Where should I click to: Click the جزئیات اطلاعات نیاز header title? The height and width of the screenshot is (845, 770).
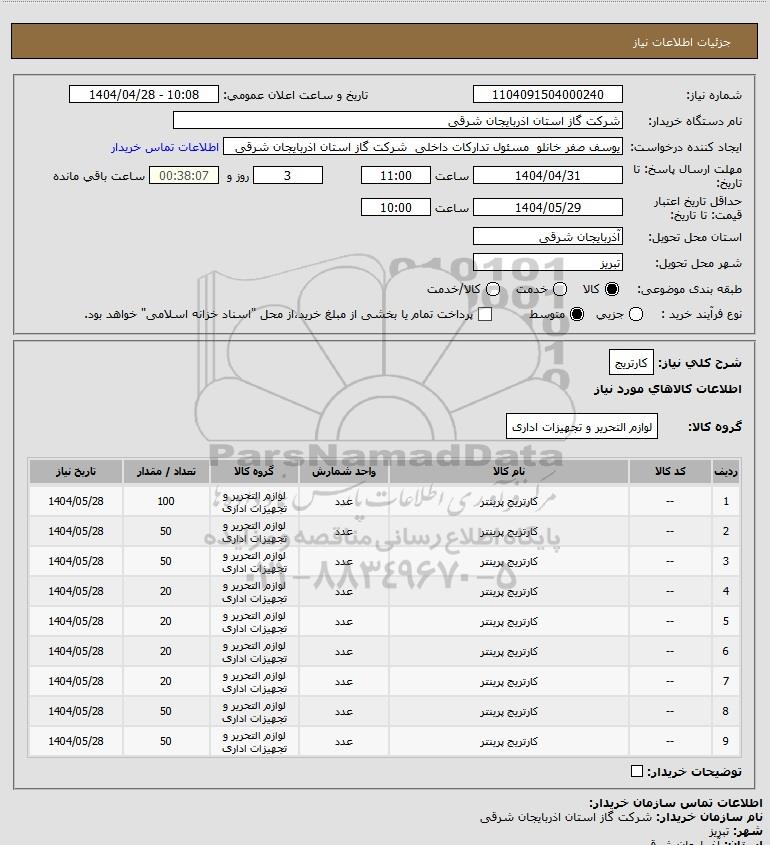point(682,42)
